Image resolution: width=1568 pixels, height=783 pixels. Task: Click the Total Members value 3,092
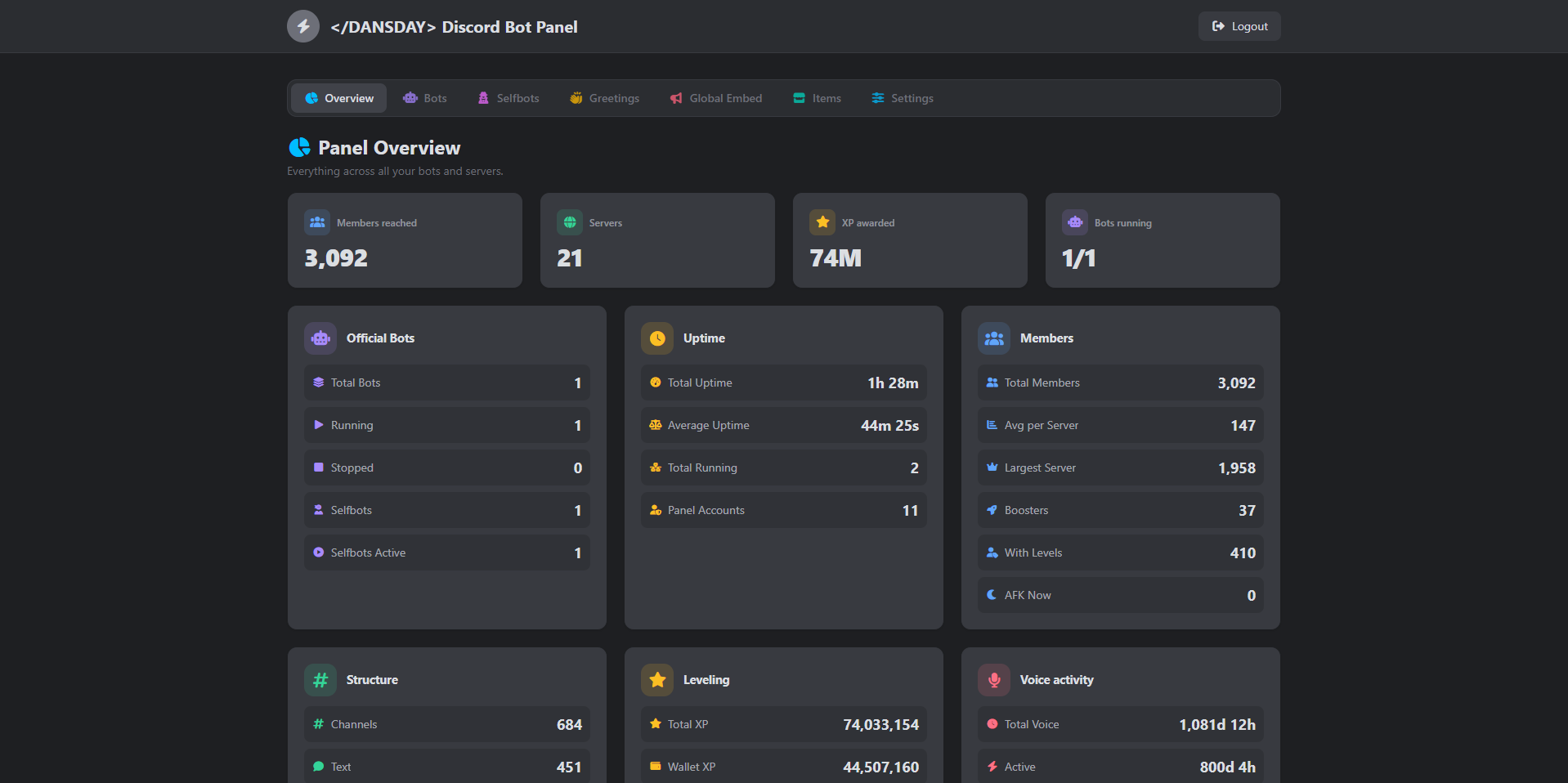(1236, 383)
